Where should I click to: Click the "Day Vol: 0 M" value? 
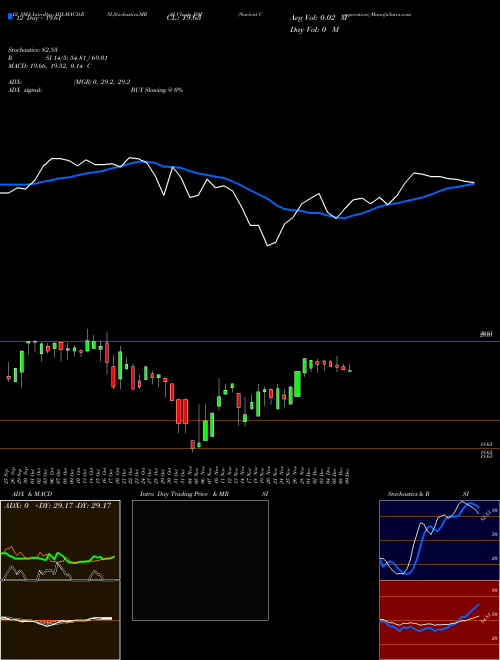point(314,30)
